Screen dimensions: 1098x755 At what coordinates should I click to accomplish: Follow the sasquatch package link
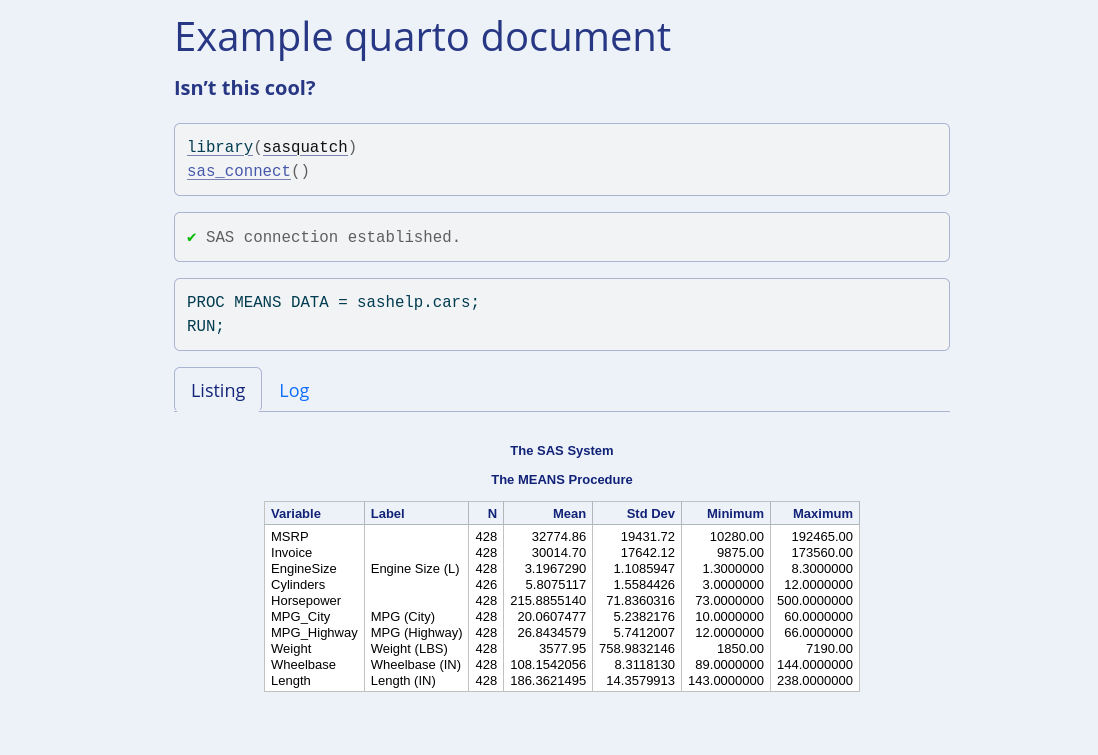(x=305, y=148)
